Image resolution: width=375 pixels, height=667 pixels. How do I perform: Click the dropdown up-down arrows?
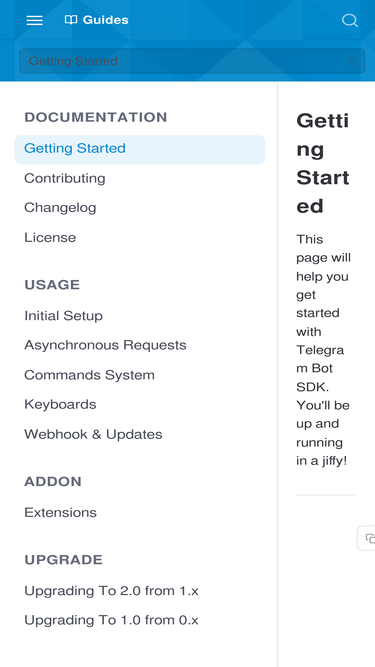[x=352, y=61]
